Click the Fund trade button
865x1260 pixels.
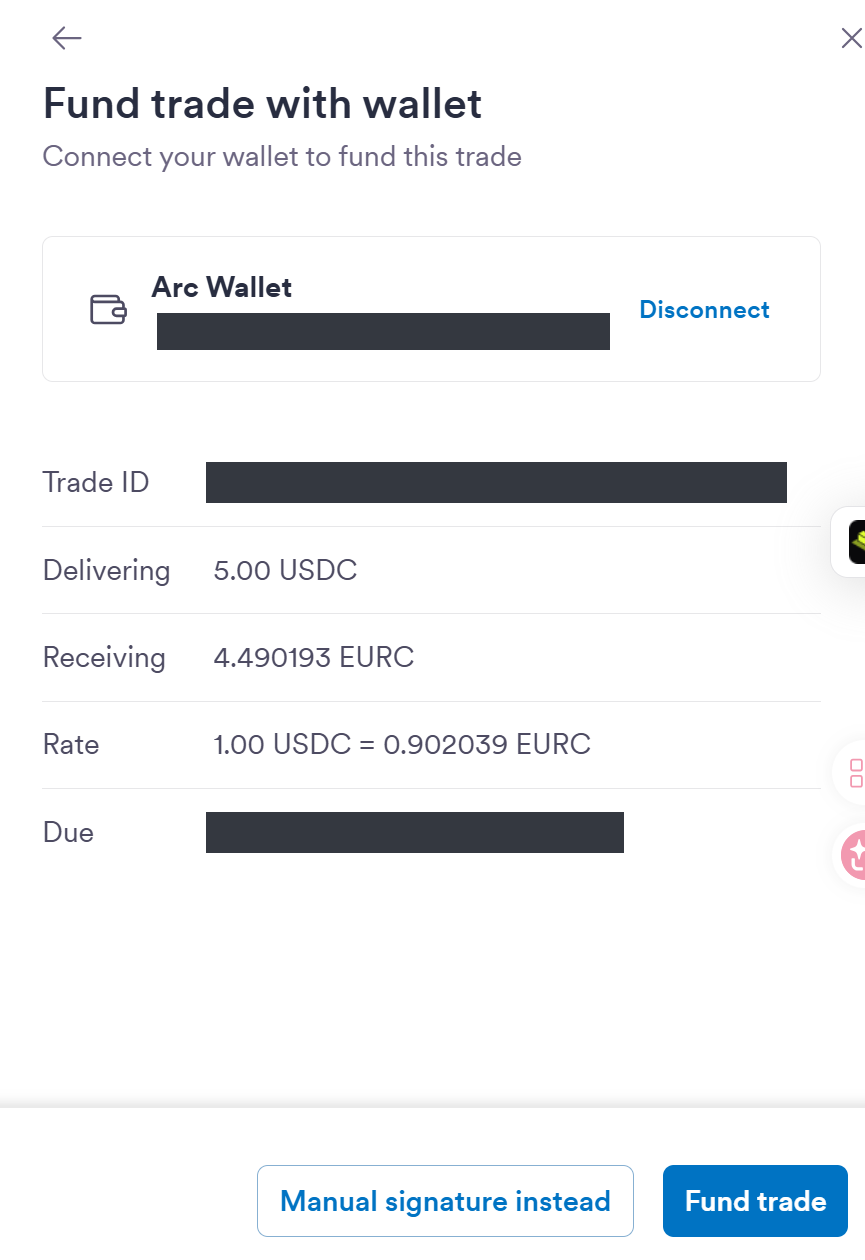coord(755,1201)
